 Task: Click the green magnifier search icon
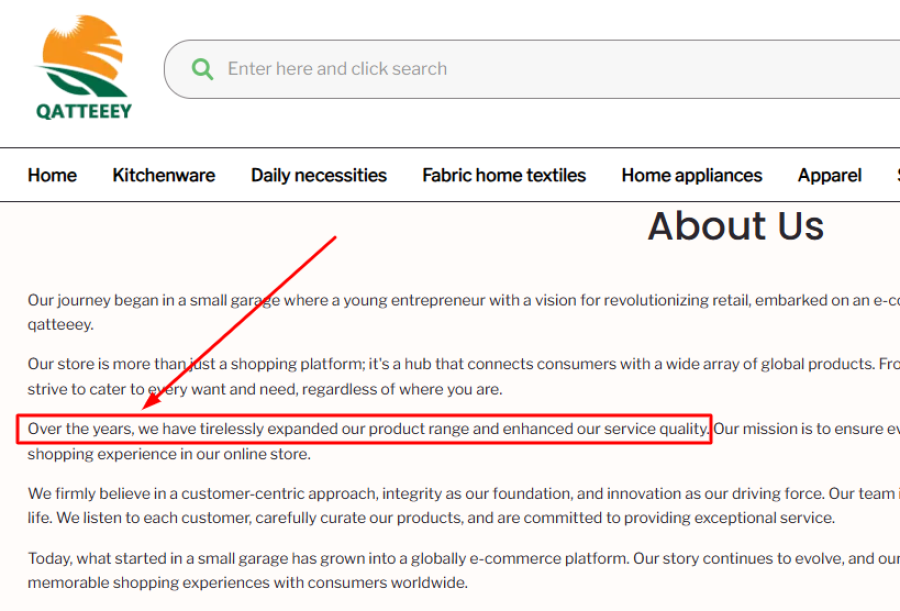[203, 69]
